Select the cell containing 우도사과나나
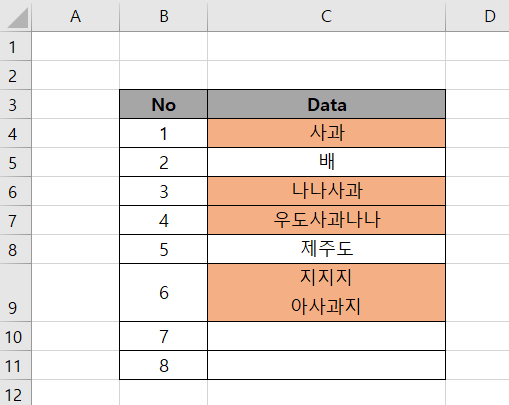 tap(326, 220)
